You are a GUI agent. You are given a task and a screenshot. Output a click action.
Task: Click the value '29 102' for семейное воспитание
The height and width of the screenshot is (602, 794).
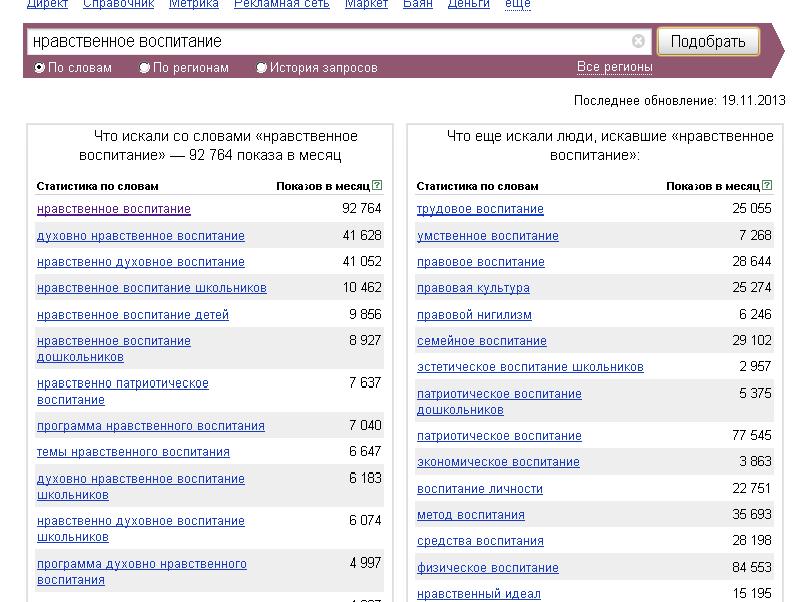(751, 340)
